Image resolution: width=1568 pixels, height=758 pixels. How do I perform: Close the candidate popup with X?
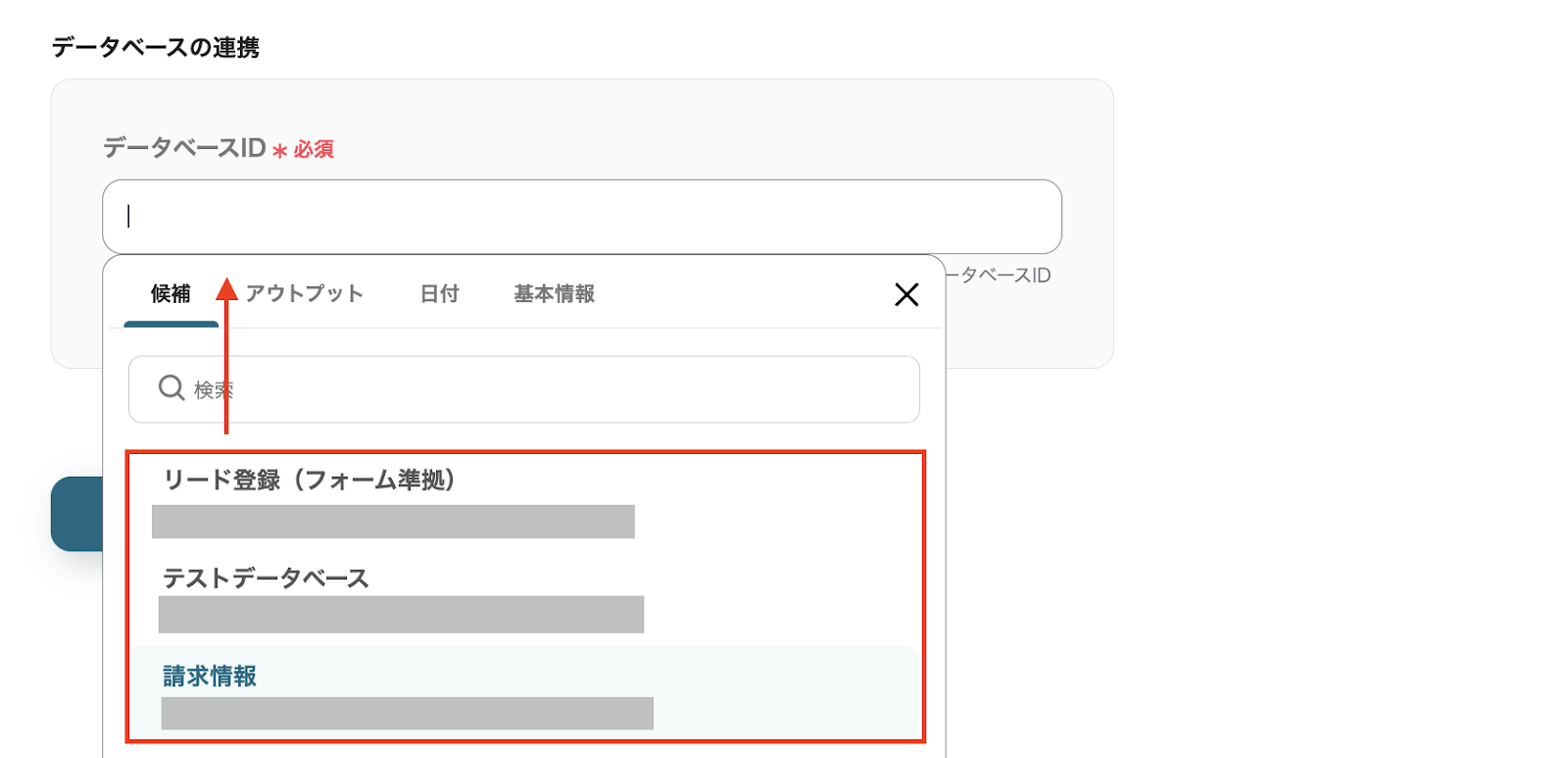906,294
